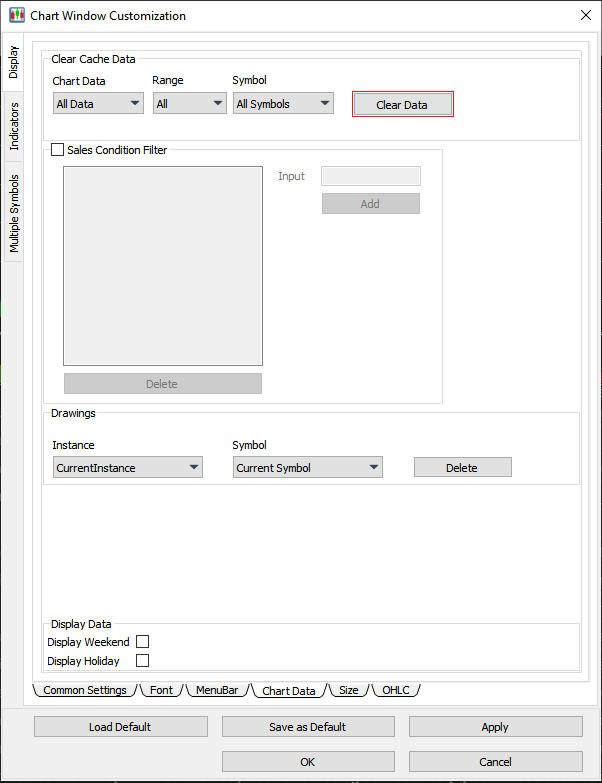Toggle the Display Holiday checkbox
This screenshot has width=602, height=783.
142,661
